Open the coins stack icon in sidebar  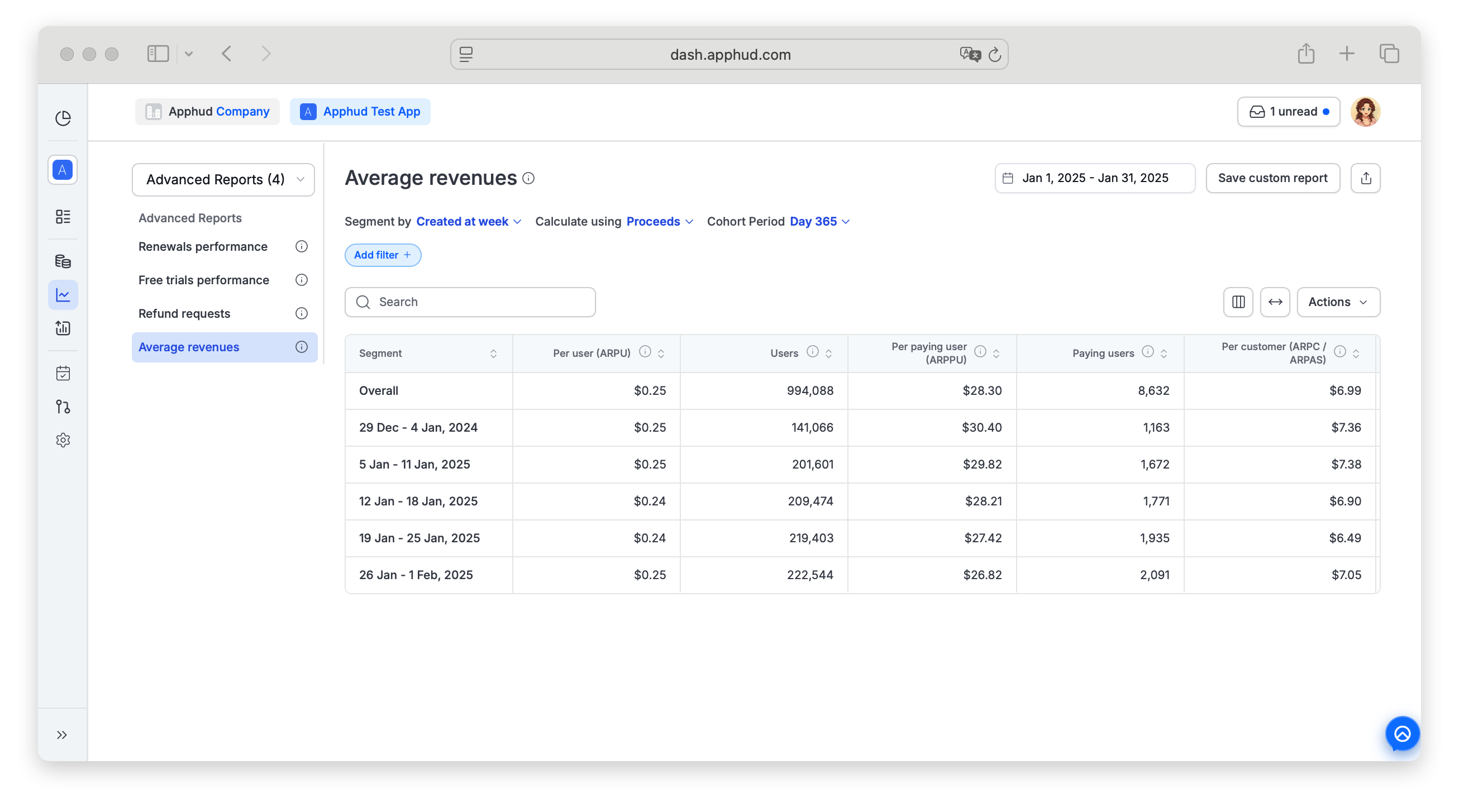pos(63,261)
